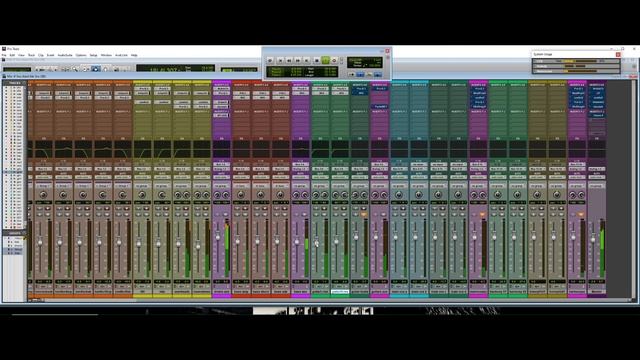Click the volume fader on the first purple aux strip

point(218,237)
